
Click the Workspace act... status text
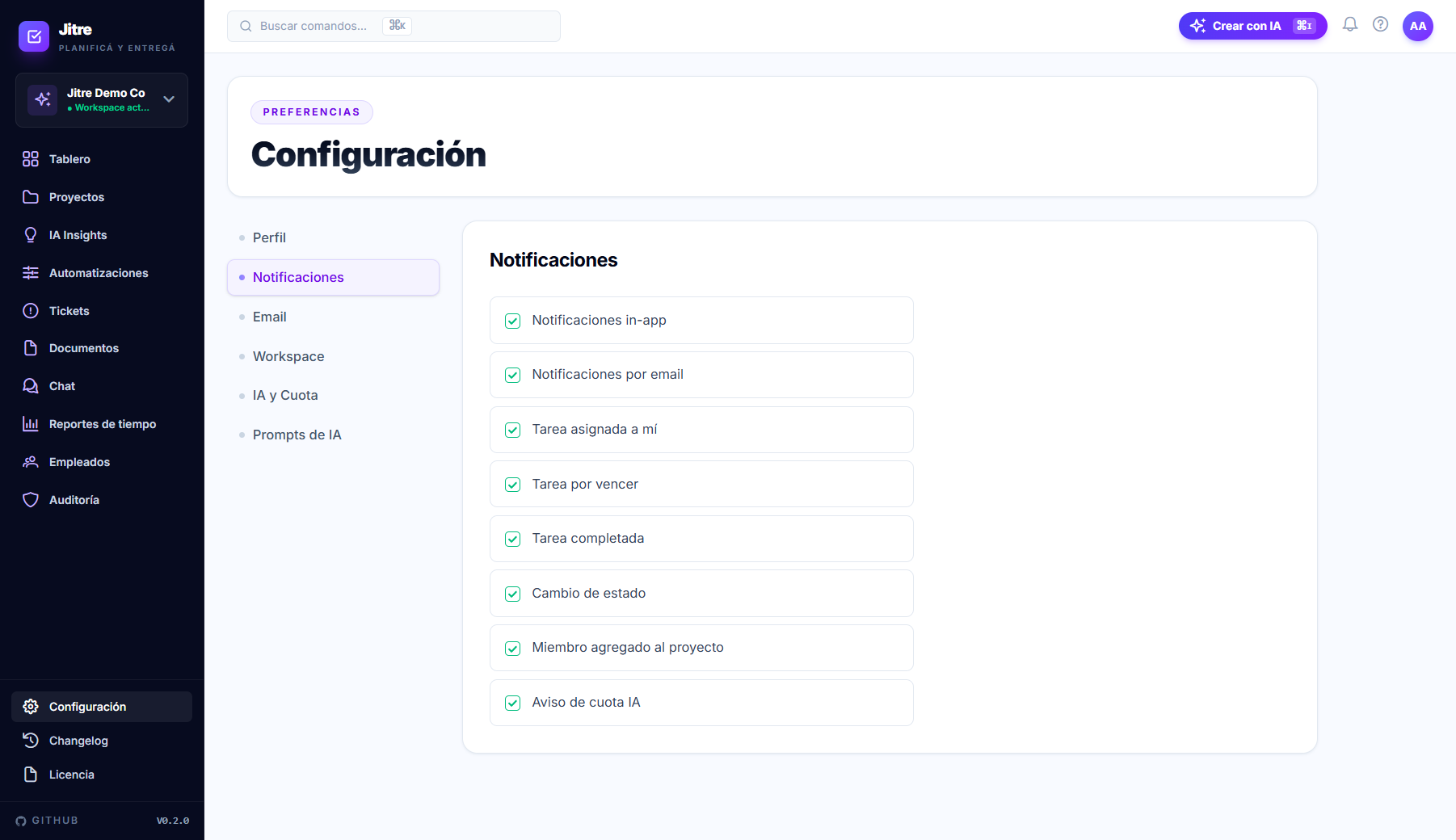pos(109,108)
